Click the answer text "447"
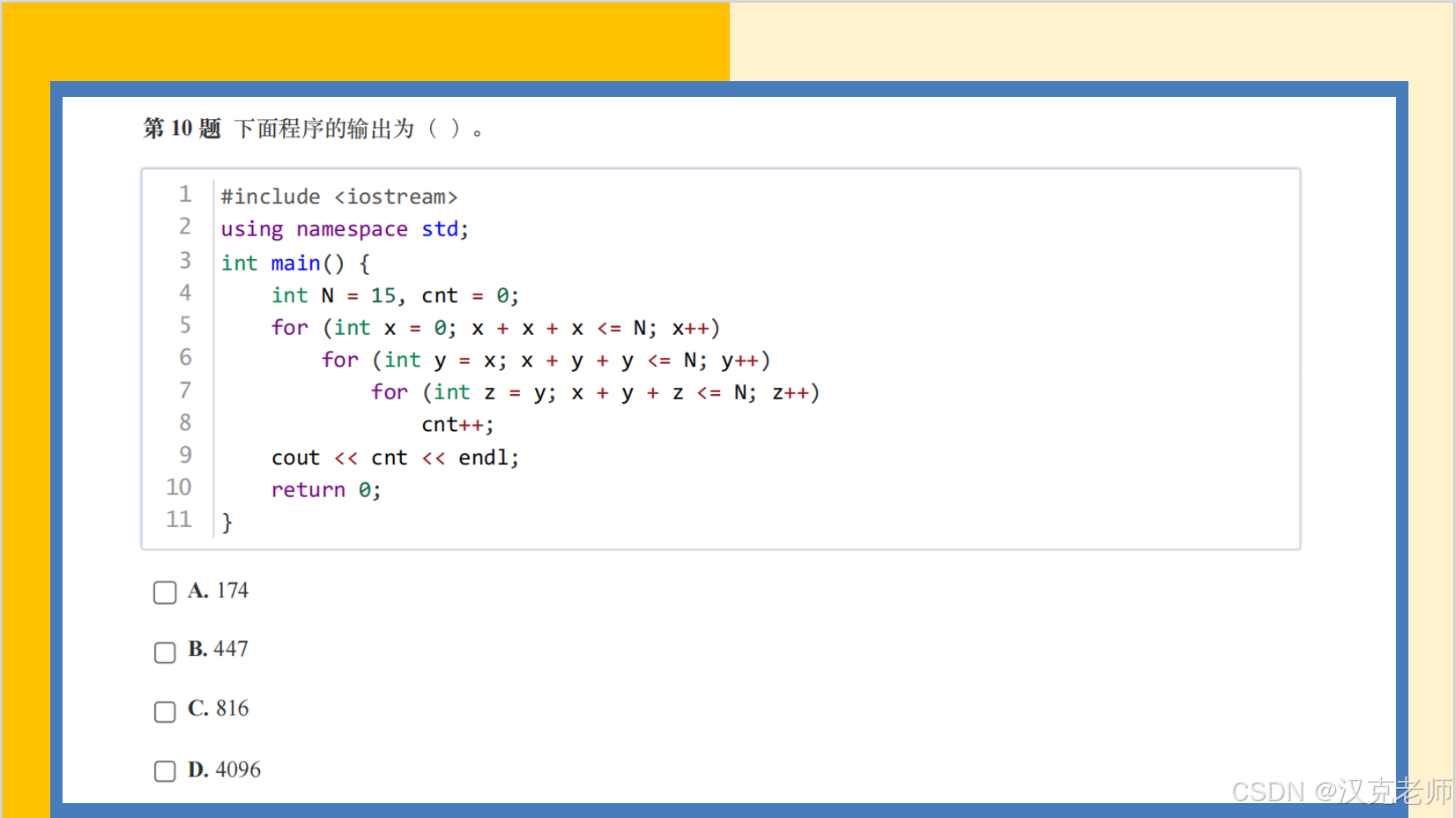 [x=231, y=649]
